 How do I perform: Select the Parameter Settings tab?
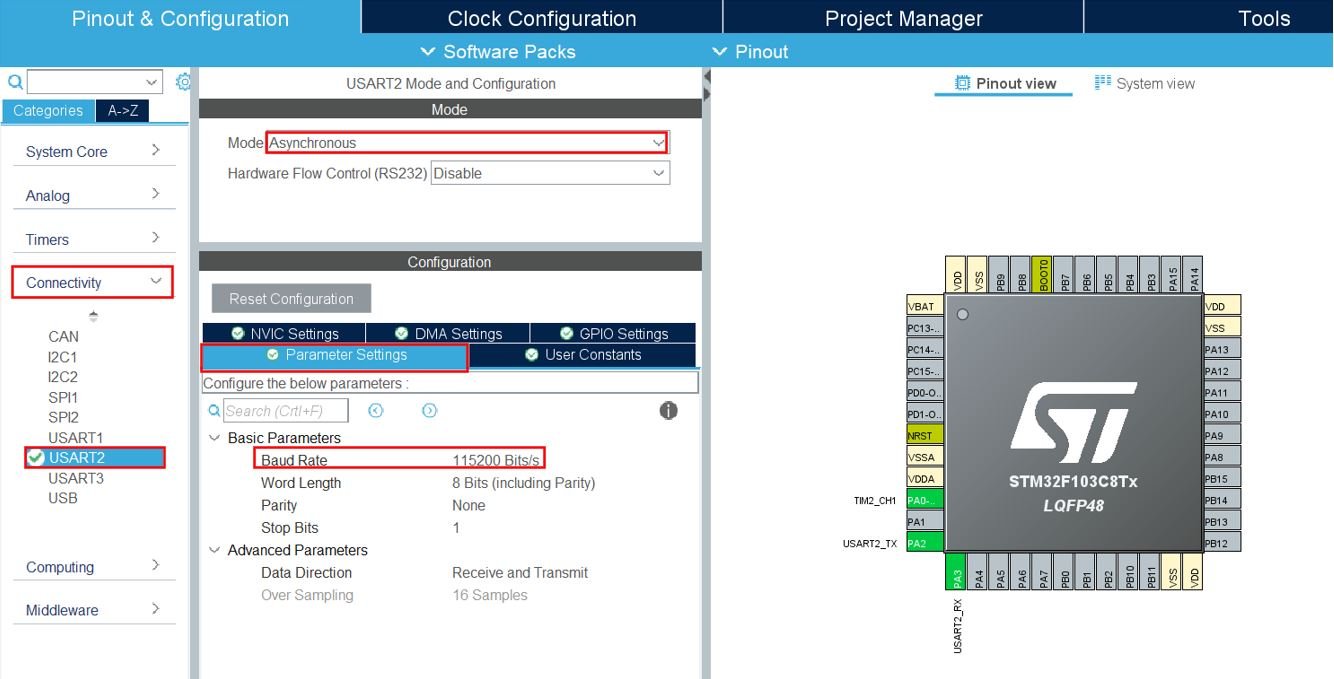[x=335, y=356]
